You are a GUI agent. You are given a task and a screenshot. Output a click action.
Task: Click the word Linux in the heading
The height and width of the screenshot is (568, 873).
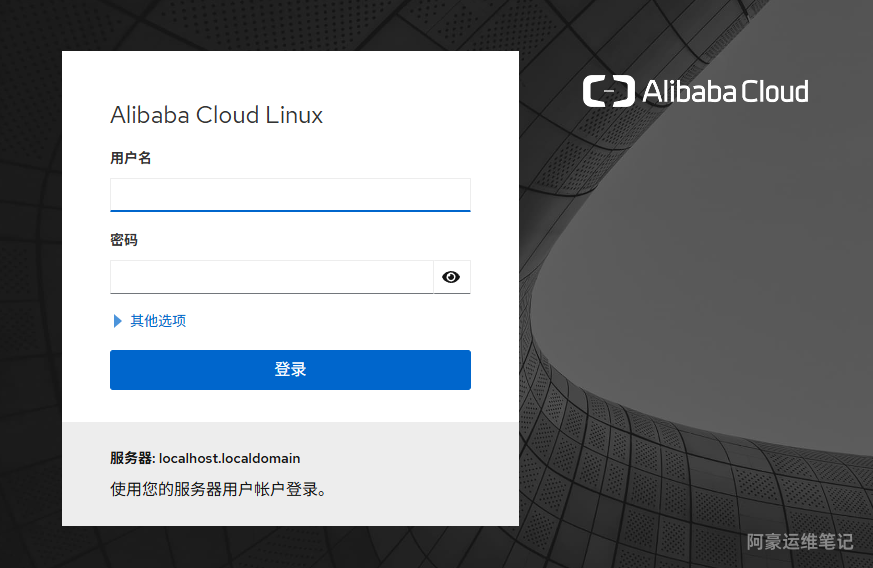pos(294,115)
